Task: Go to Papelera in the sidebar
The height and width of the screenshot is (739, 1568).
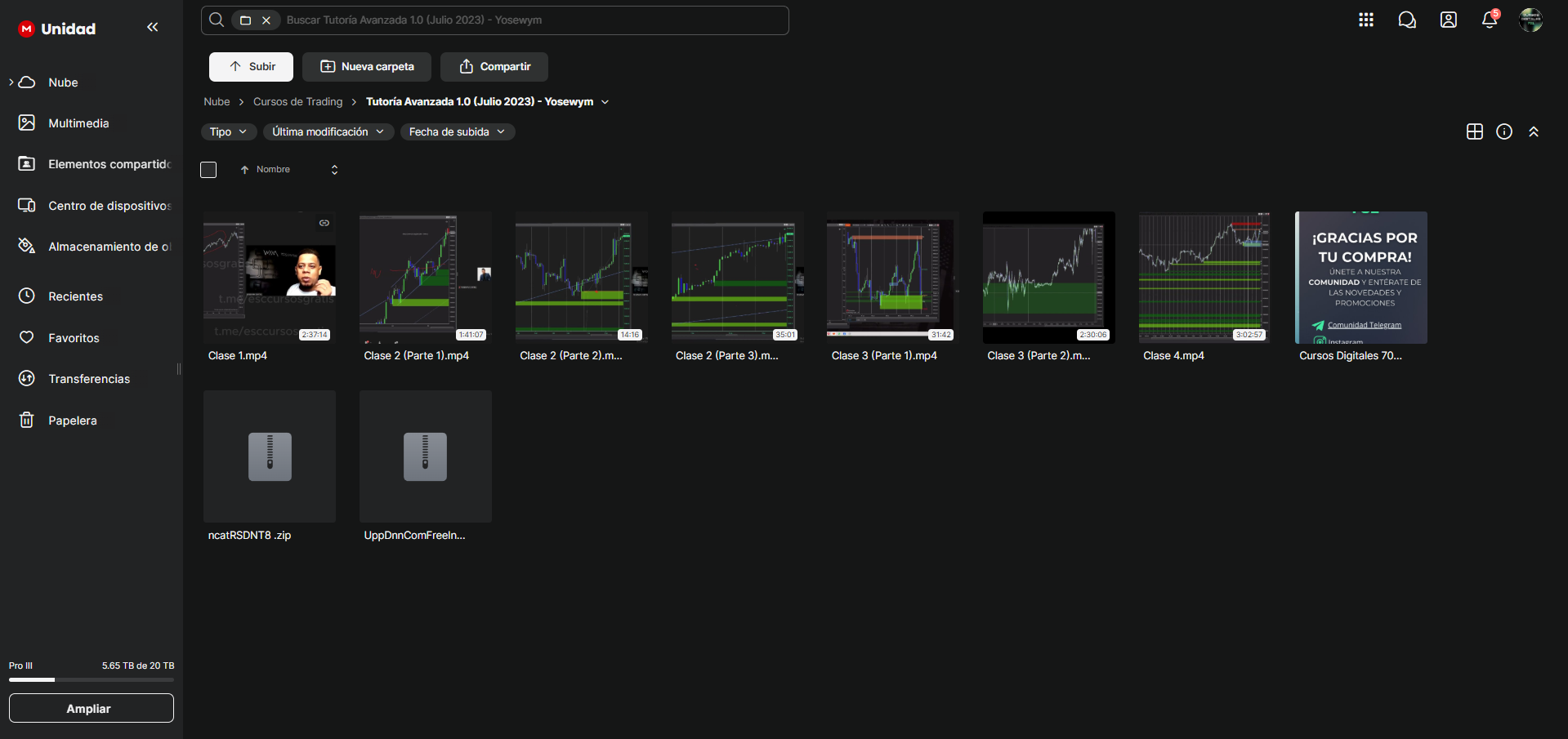Action: pyautogui.click(x=72, y=421)
